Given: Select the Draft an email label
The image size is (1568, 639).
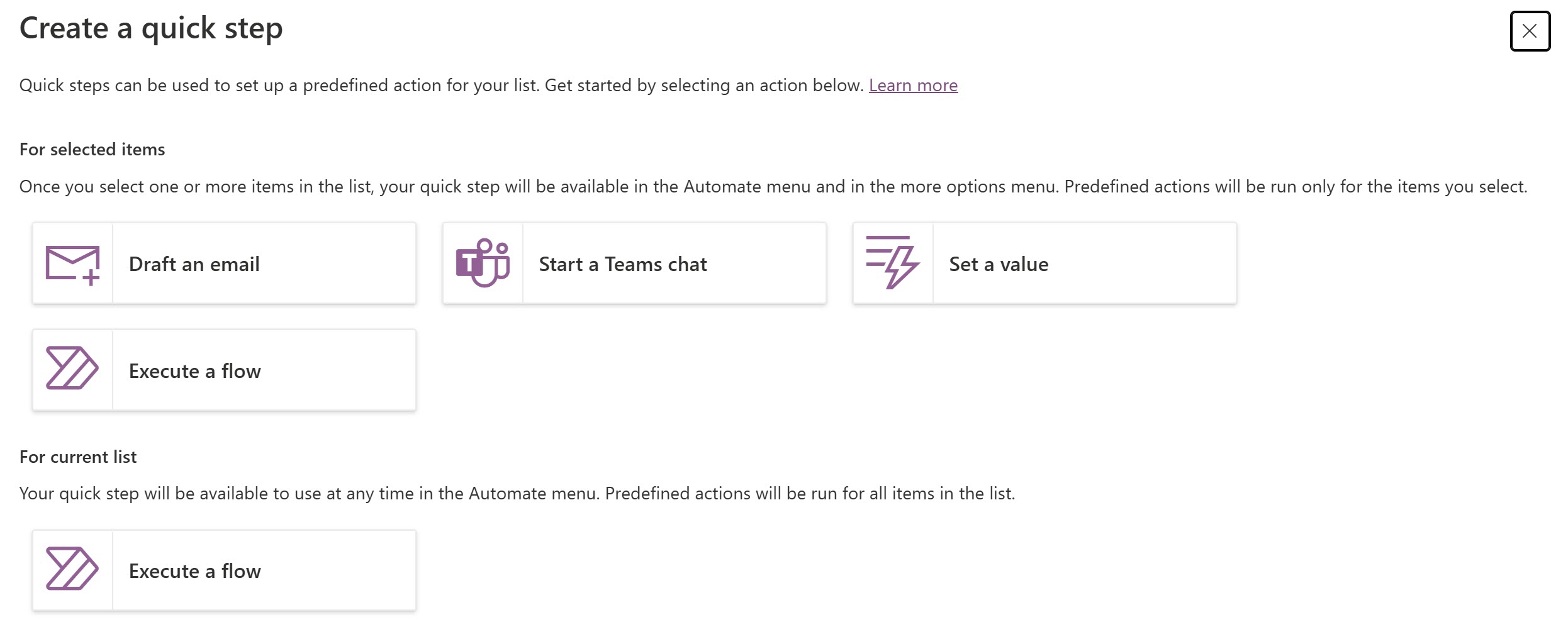Looking at the screenshot, I should click(194, 264).
